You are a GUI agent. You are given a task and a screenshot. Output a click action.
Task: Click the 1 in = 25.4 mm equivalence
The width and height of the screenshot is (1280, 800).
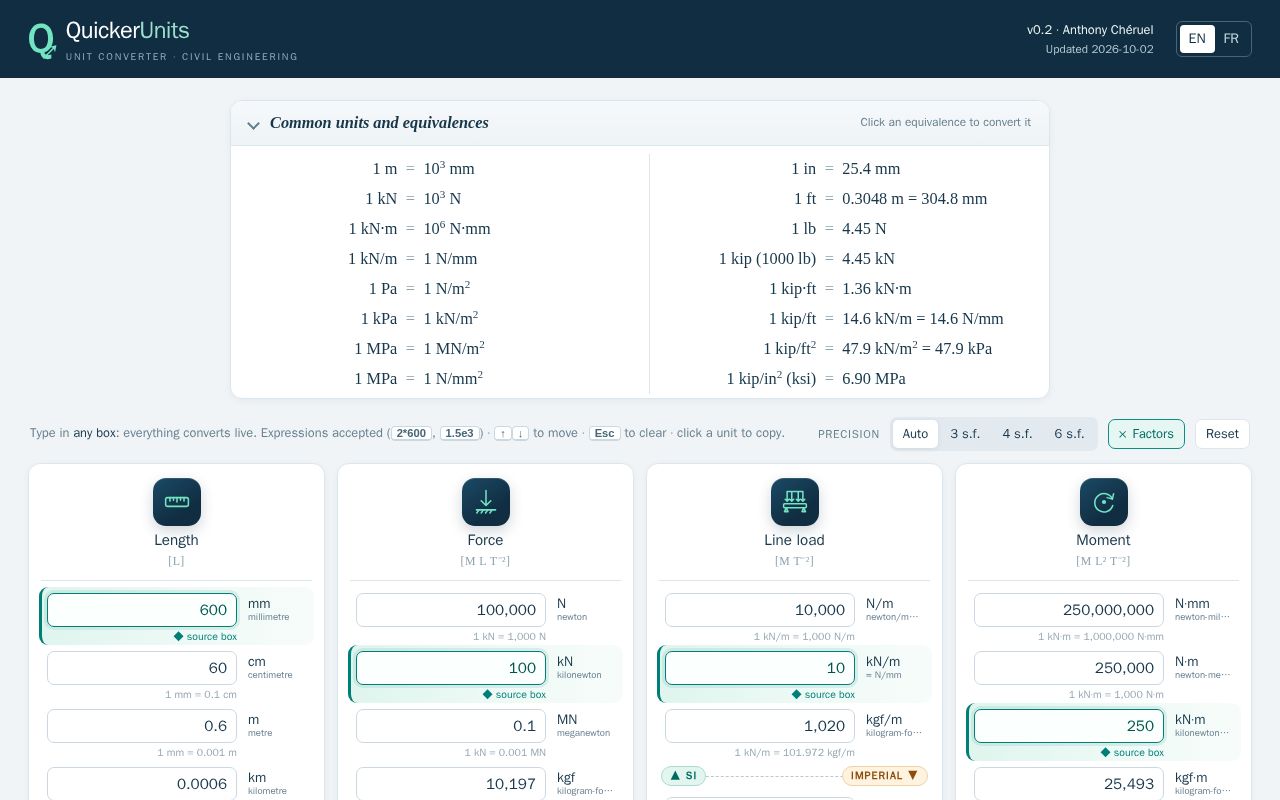[x=846, y=169]
